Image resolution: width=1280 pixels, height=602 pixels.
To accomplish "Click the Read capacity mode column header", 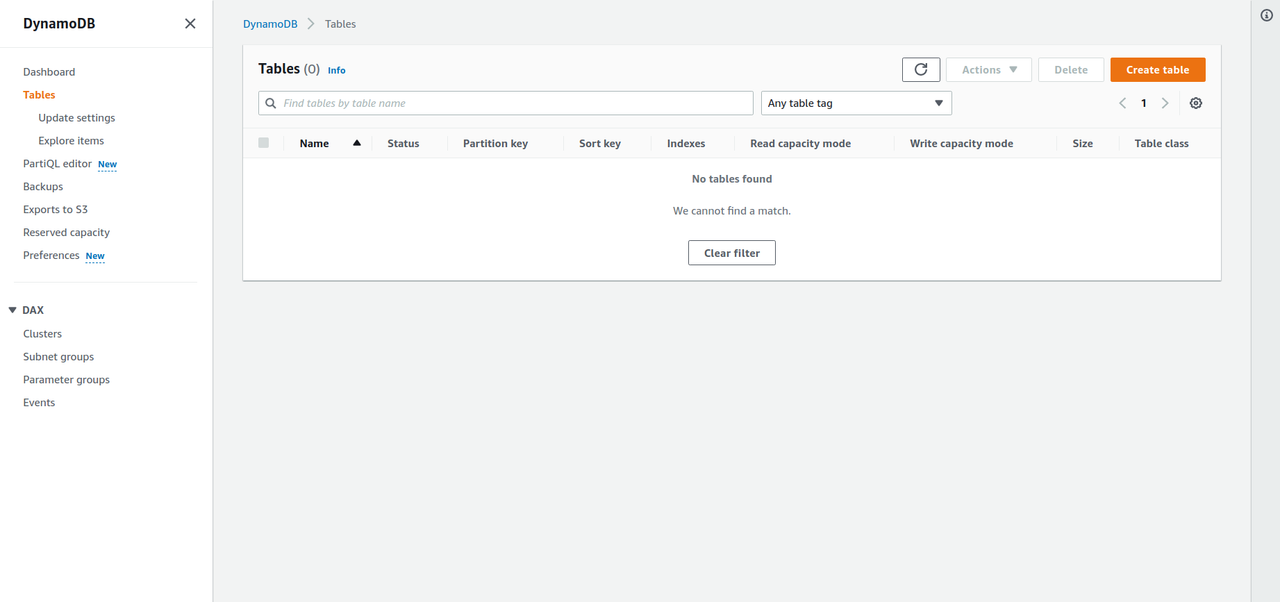I will [800, 144].
